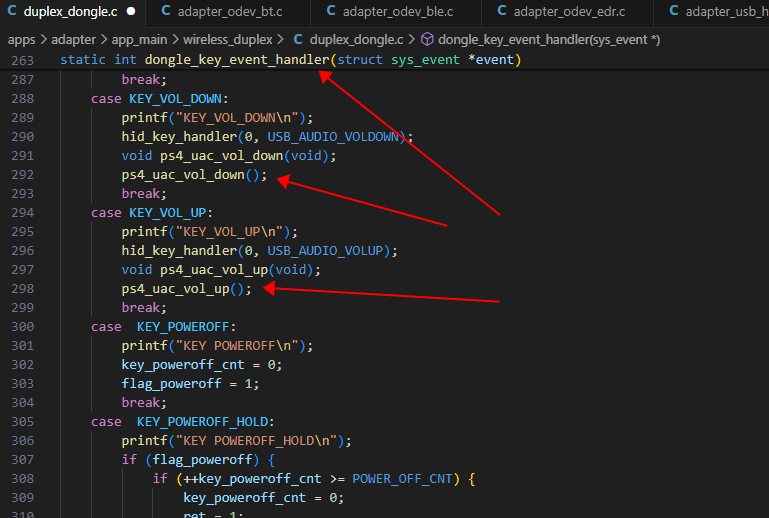Select duplex_dongle.c in breadcrumb path
The height and width of the screenshot is (518, 769).
(x=356, y=40)
